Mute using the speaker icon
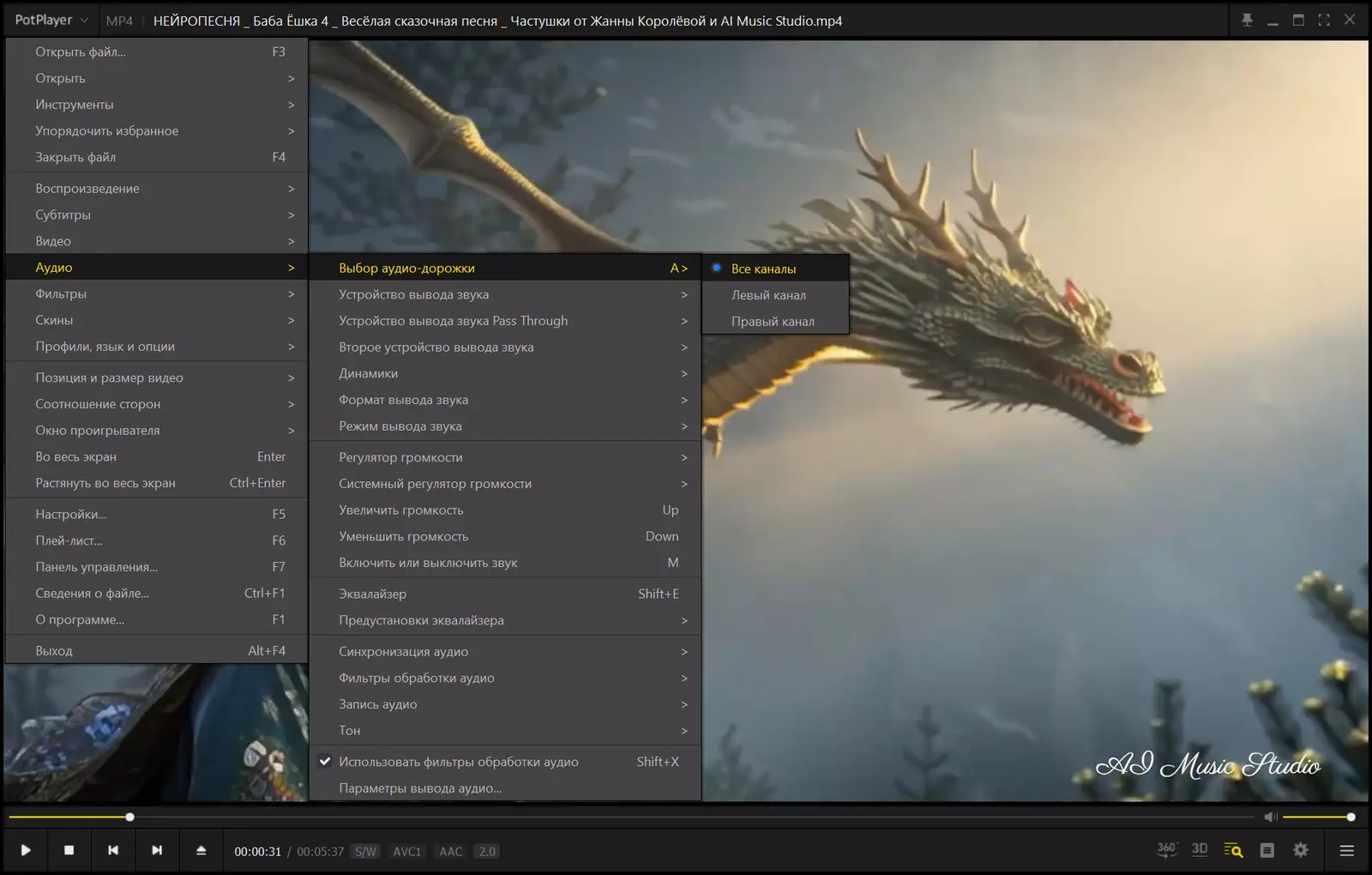 (x=1271, y=817)
